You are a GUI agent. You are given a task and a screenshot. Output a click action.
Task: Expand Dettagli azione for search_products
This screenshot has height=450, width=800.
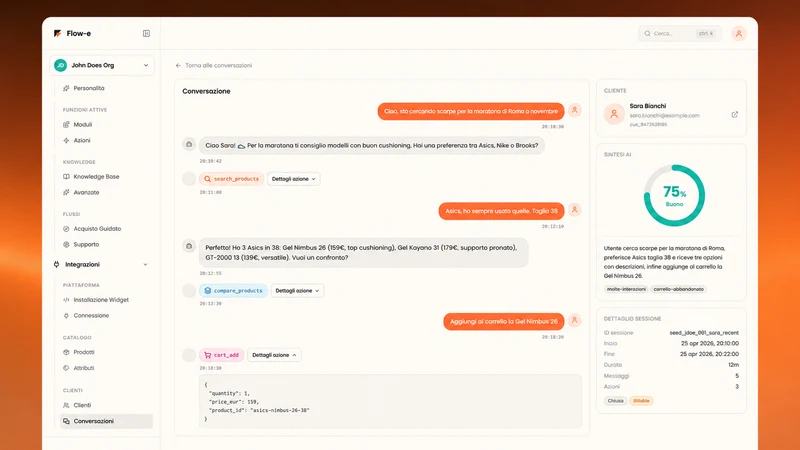click(x=293, y=179)
